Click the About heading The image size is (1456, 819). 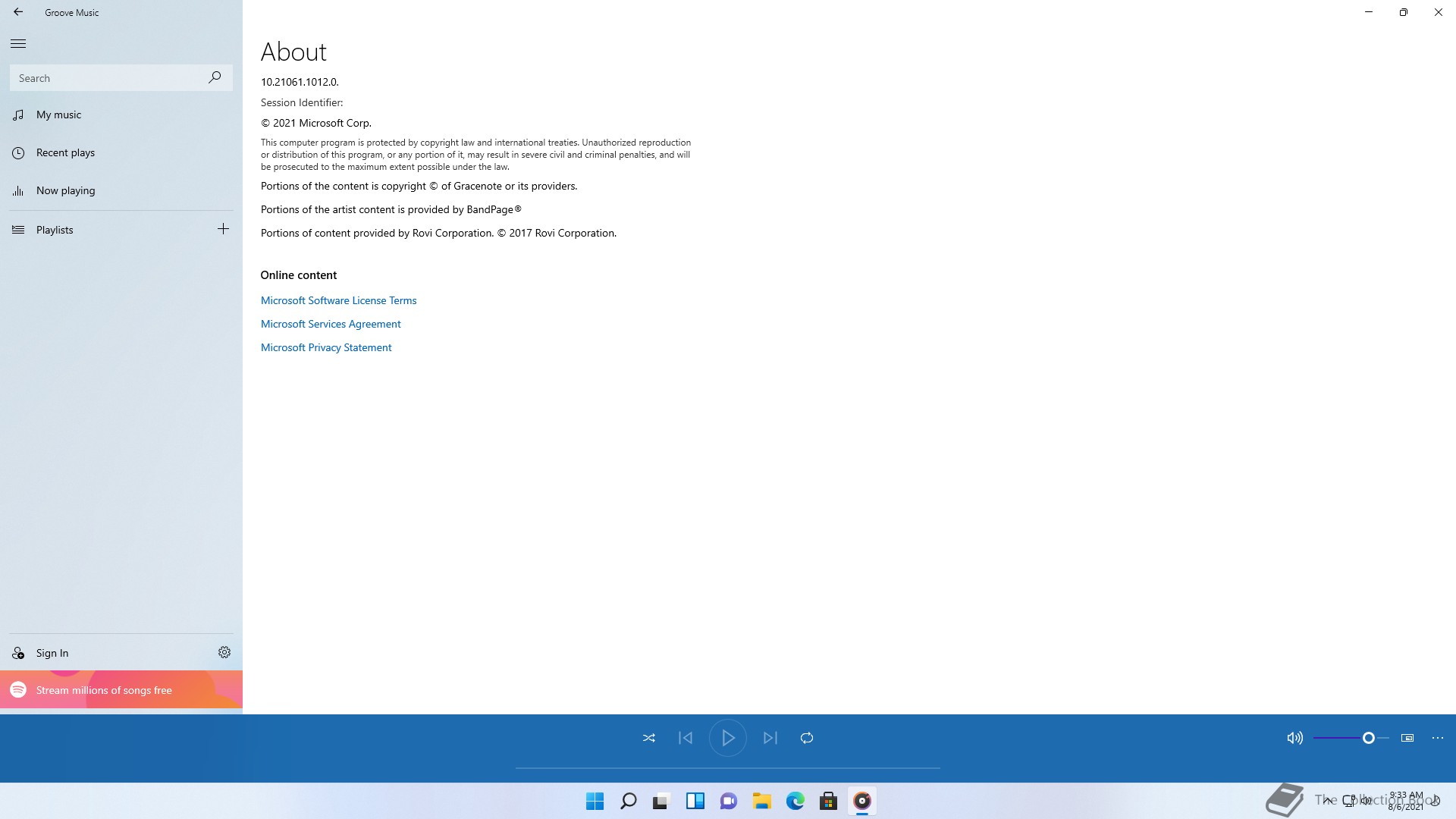tap(293, 52)
